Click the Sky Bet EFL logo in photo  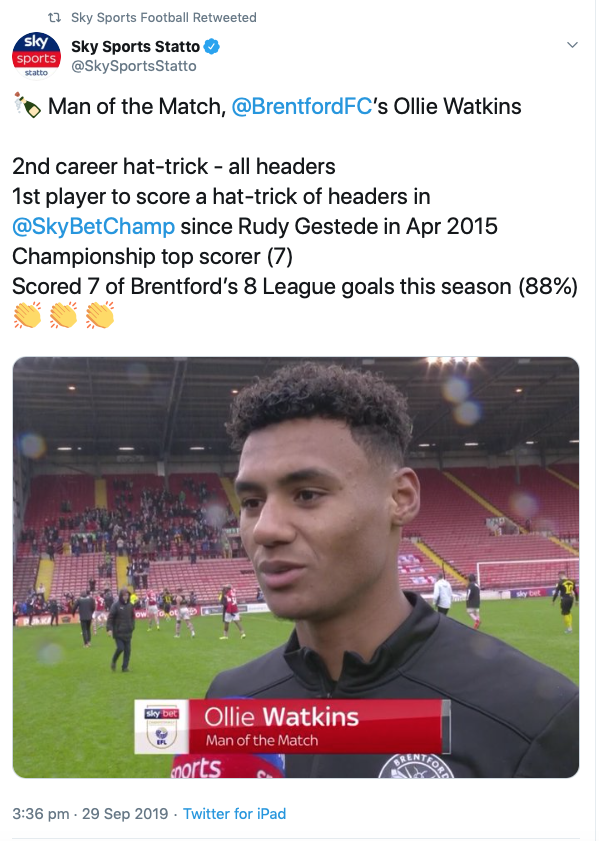161,727
